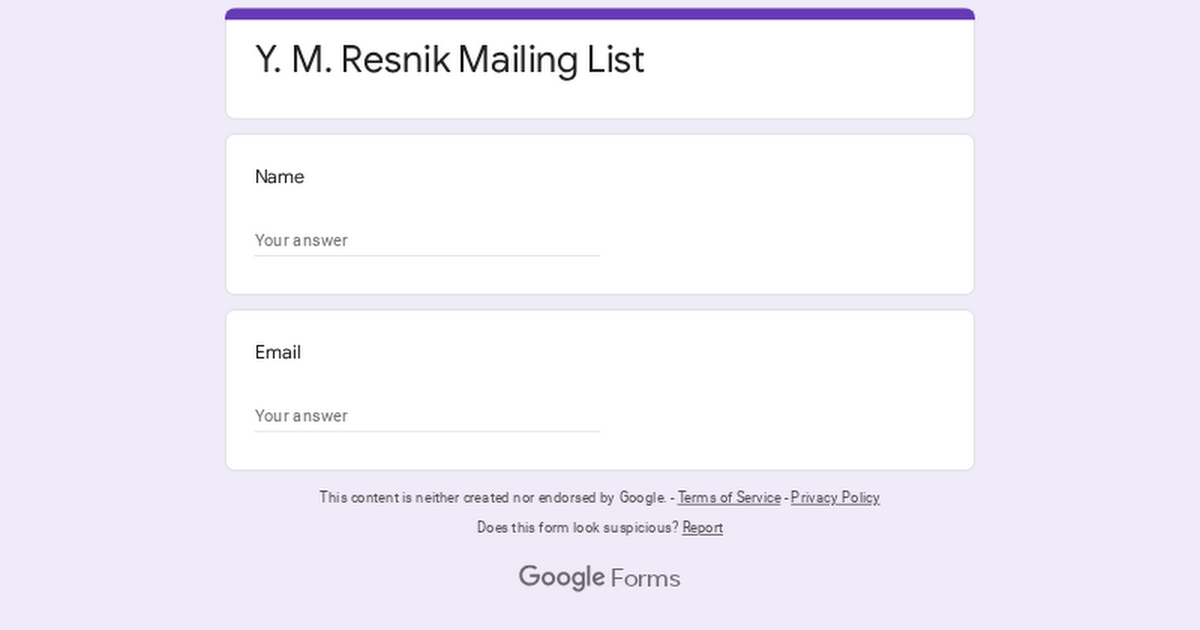Open the Privacy Policy link
The image size is (1200, 630).
pyautogui.click(x=835, y=497)
